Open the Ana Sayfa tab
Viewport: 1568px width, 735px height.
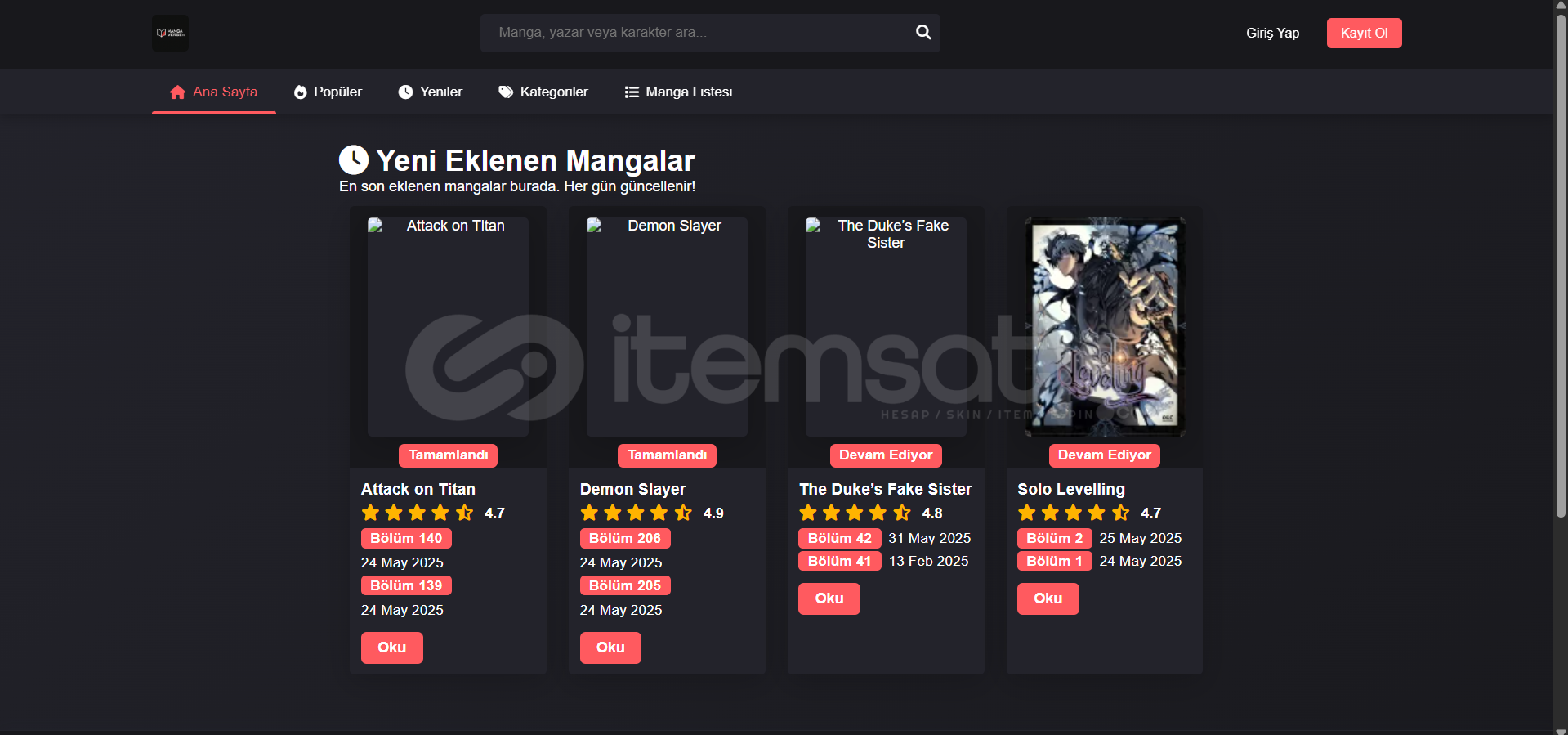(x=214, y=92)
